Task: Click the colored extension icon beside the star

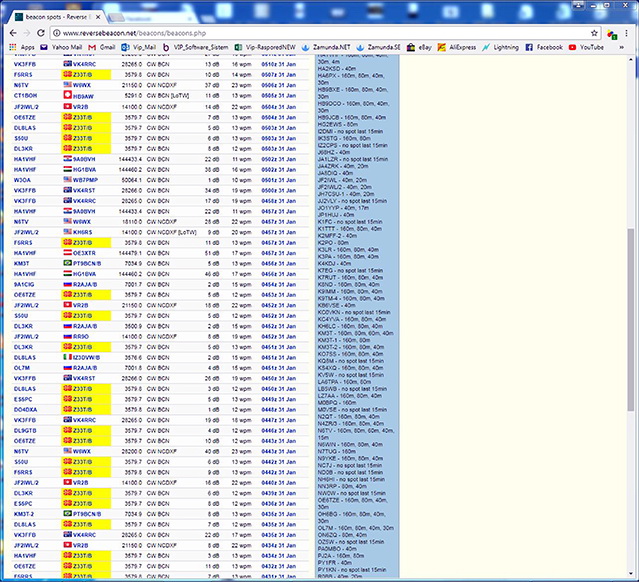Action: [612, 34]
